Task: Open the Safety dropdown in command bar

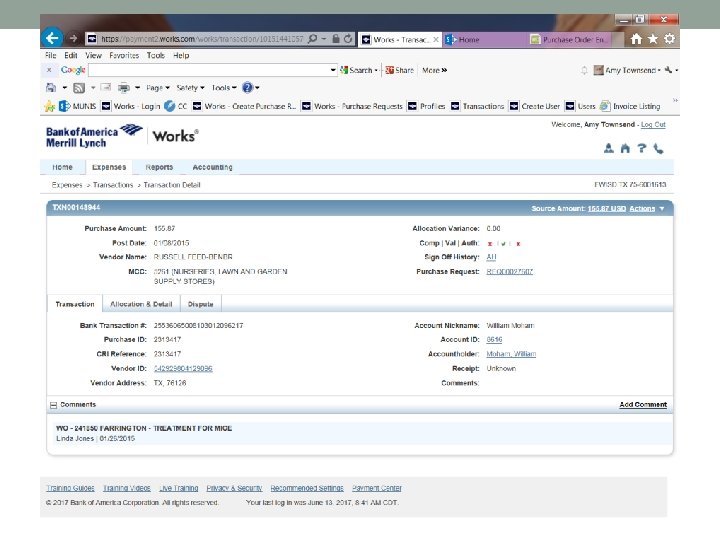Action: pyautogui.click(x=190, y=88)
